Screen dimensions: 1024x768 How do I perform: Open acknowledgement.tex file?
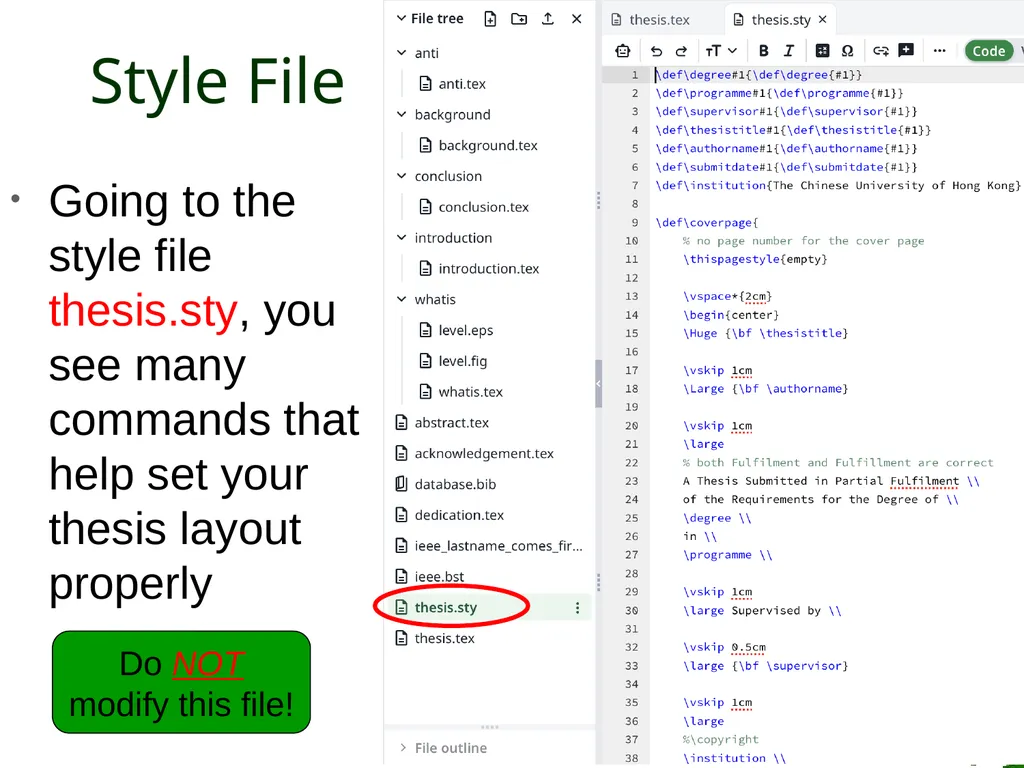click(484, 453)
